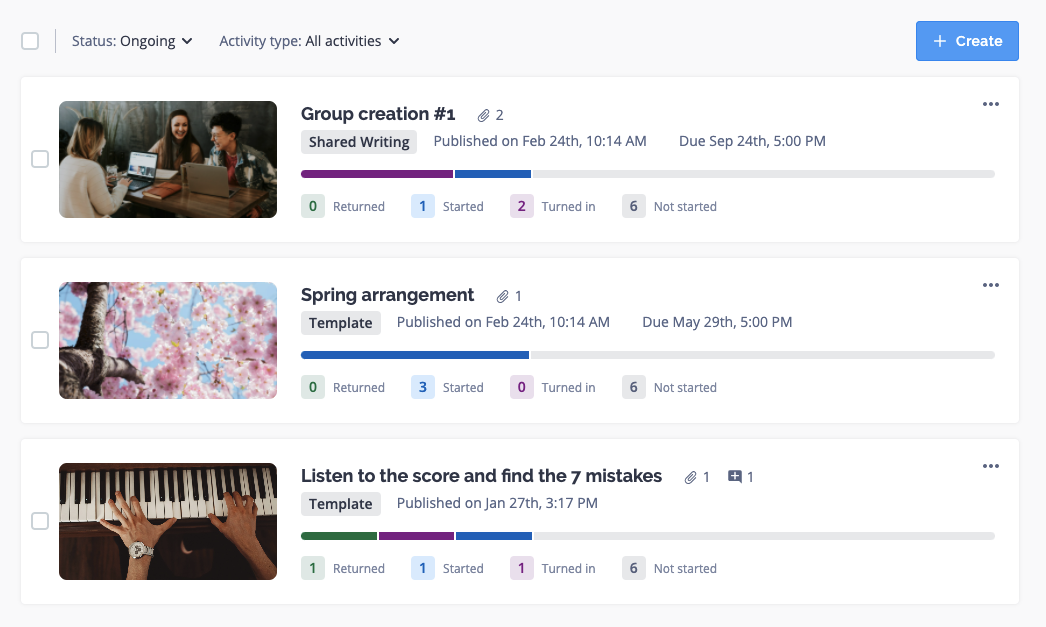Open three-dot menu for Listen to the score
Viewport: 1046px width, 627px height.
991,466
